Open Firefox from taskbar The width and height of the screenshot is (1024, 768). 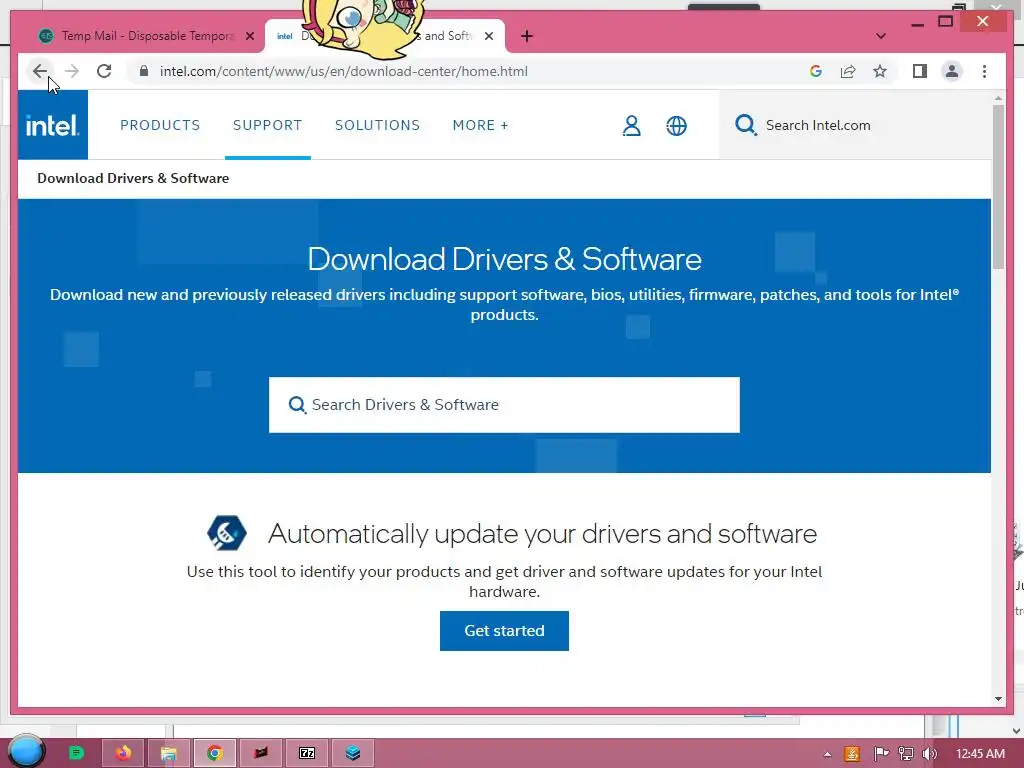(123, 753)
